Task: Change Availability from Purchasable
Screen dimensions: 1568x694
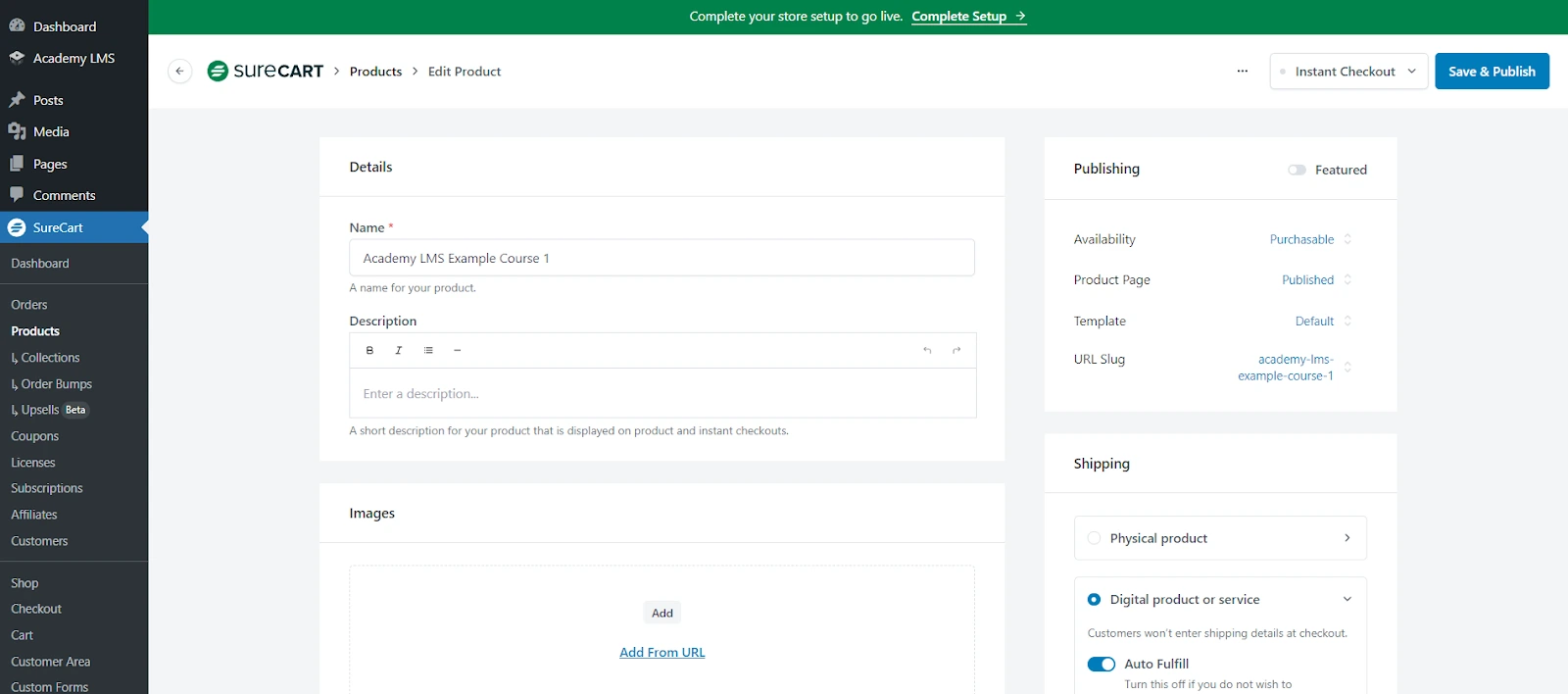Action: click(x=1310, y=239)
